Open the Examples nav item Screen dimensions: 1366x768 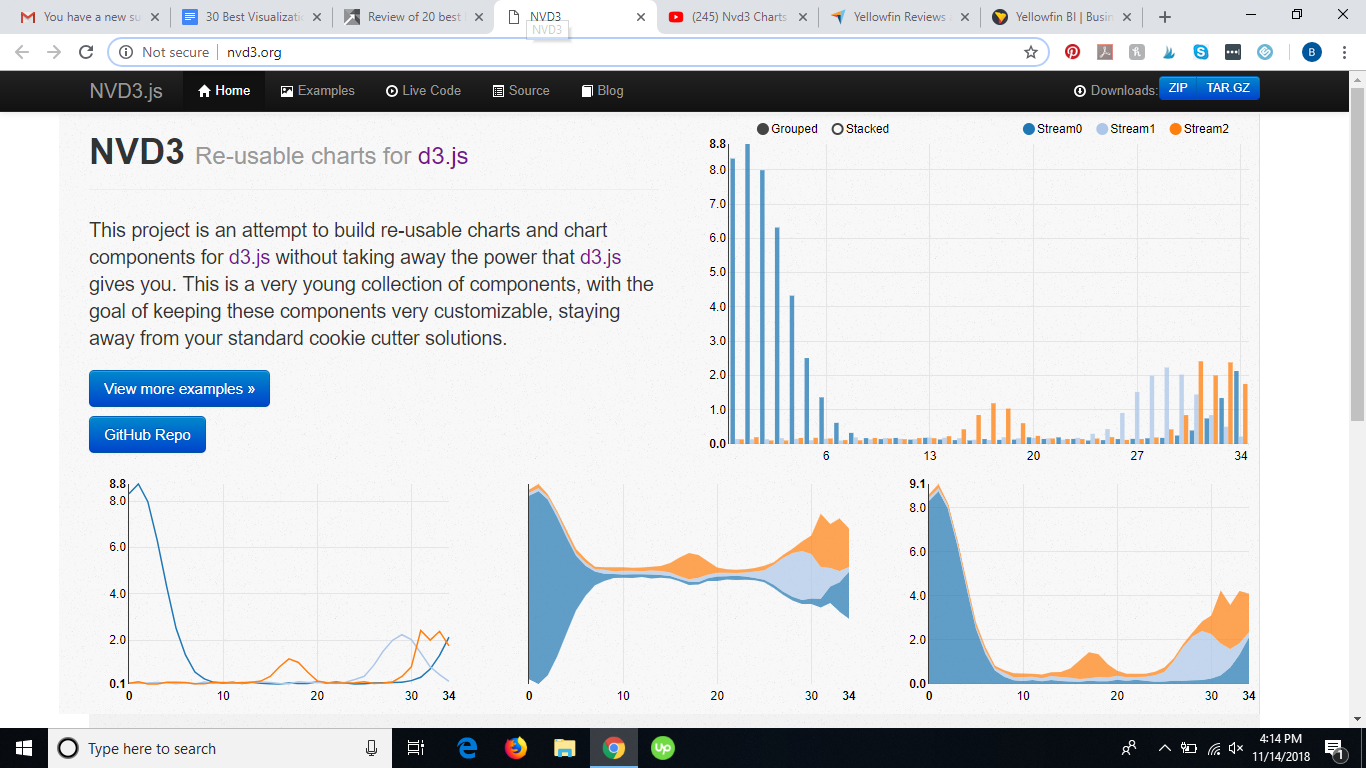click(x=317, y=90)
